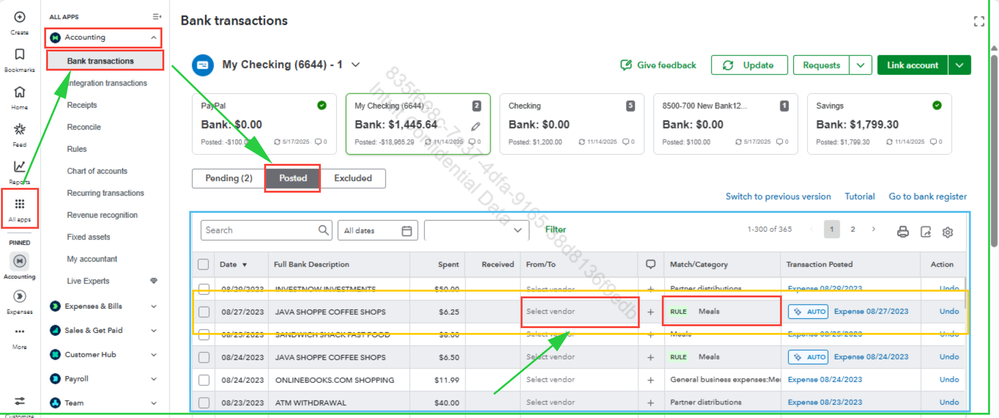The image size is (999, 418).
Task: Sort by the Date column header
Action: [233, 264]
